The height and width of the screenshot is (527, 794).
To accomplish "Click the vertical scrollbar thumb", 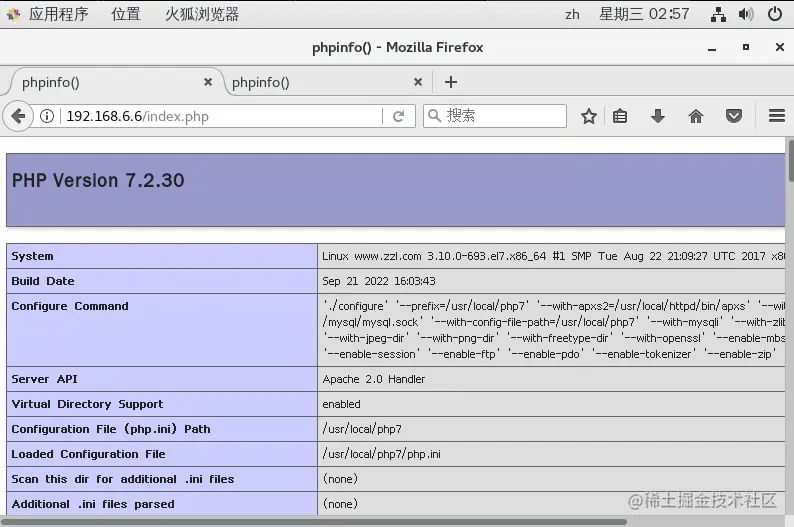I will click(x=791, y=160).
